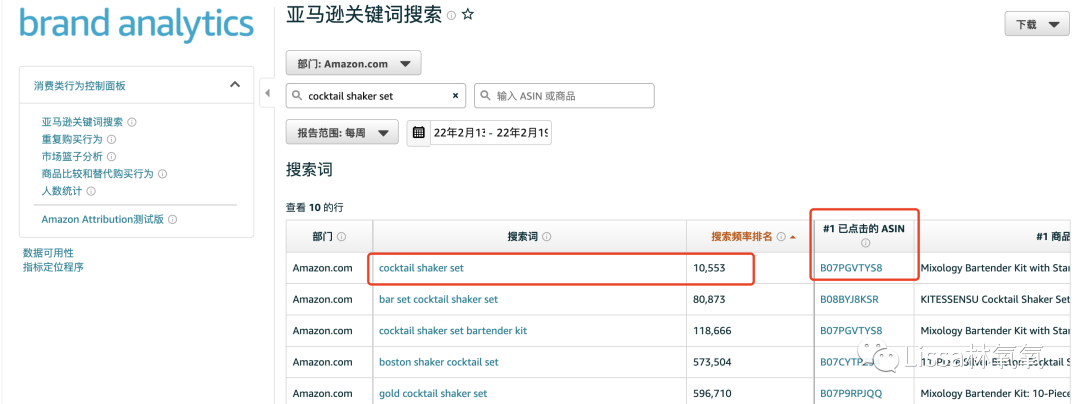Open ASIN B07P9RPJQQ link
Viewport: 1080px width, 404px height.
850,394
